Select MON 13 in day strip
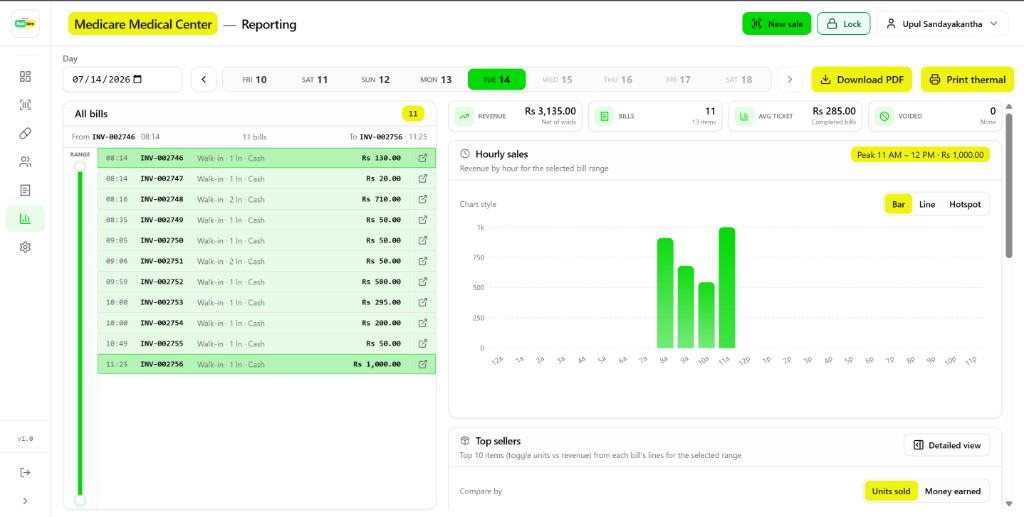Screen dimensions: 1024x517 (436, 80)
